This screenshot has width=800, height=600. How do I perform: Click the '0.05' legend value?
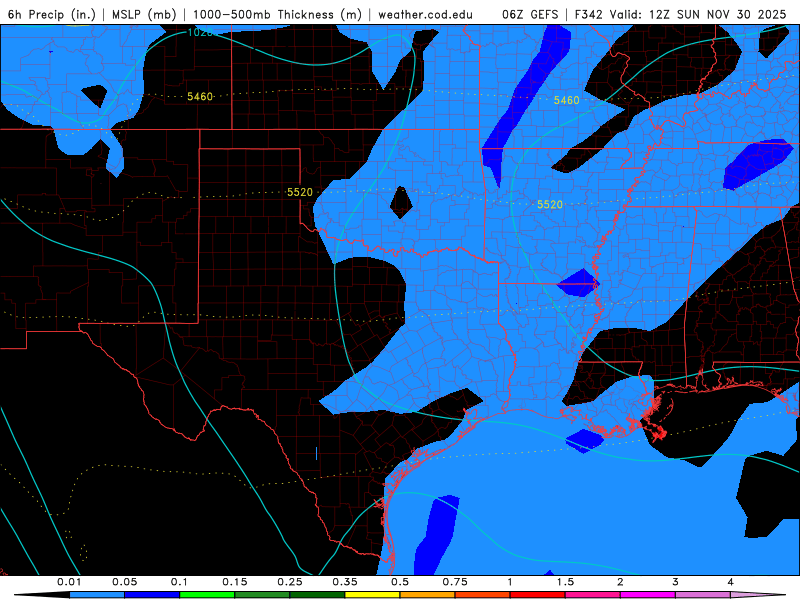pyautogui.click(x=124, y=582)
